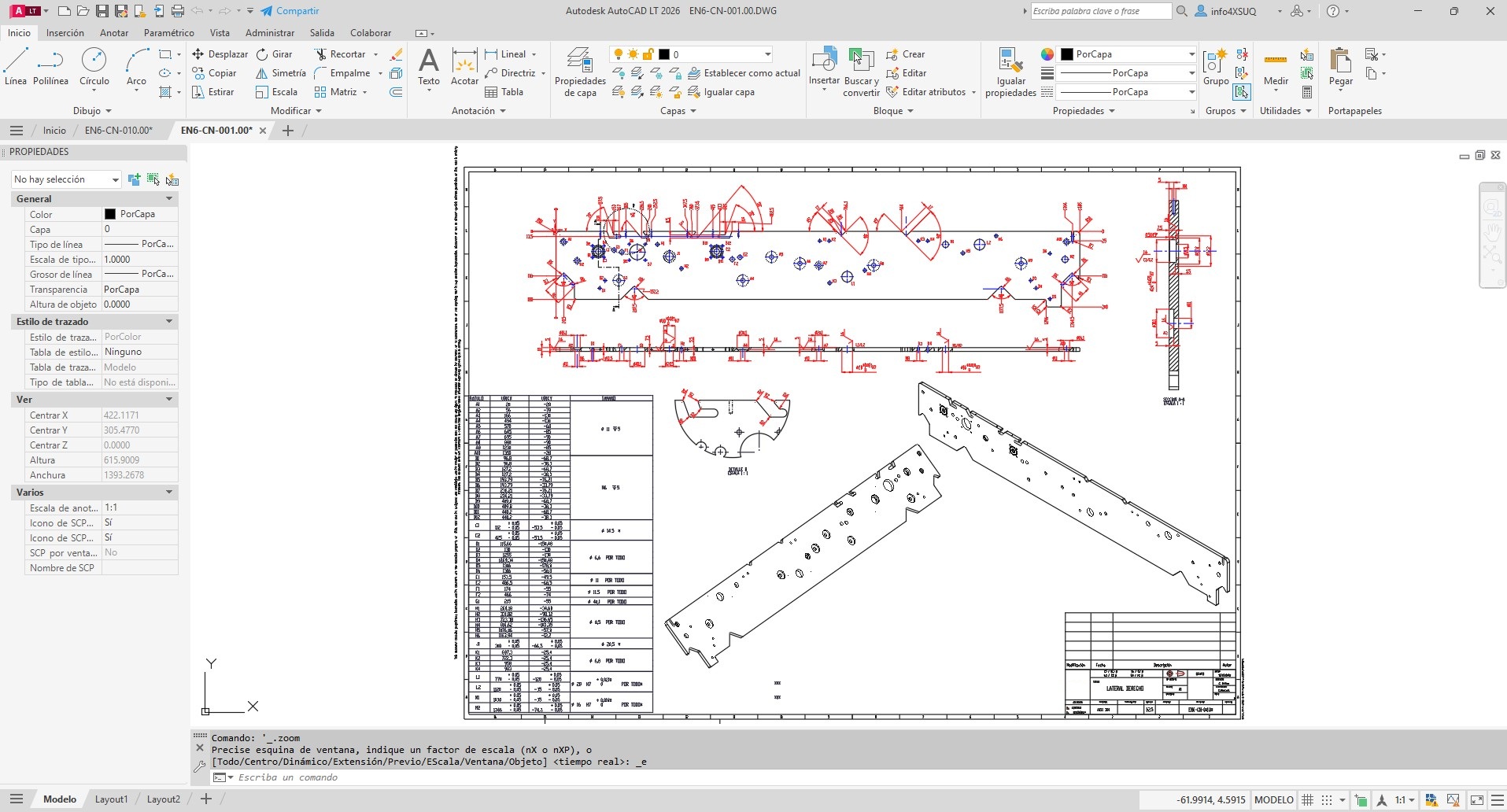This screenshot has height=812, width=1507.
Task: Click the command line input field
Action: 472,777
